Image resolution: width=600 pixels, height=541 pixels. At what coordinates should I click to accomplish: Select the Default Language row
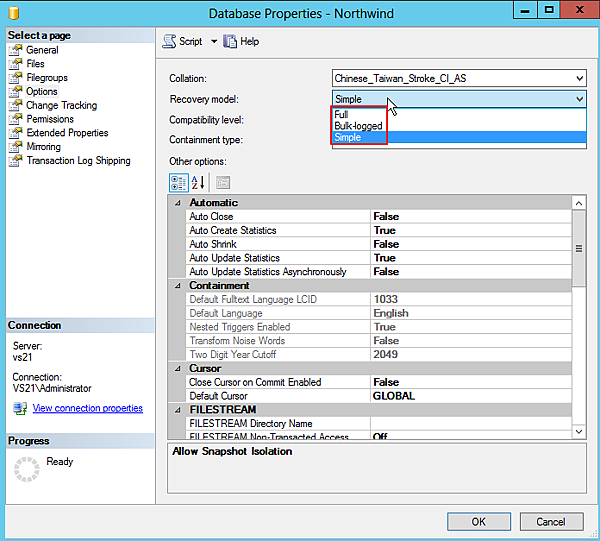(x=379, y=313)
